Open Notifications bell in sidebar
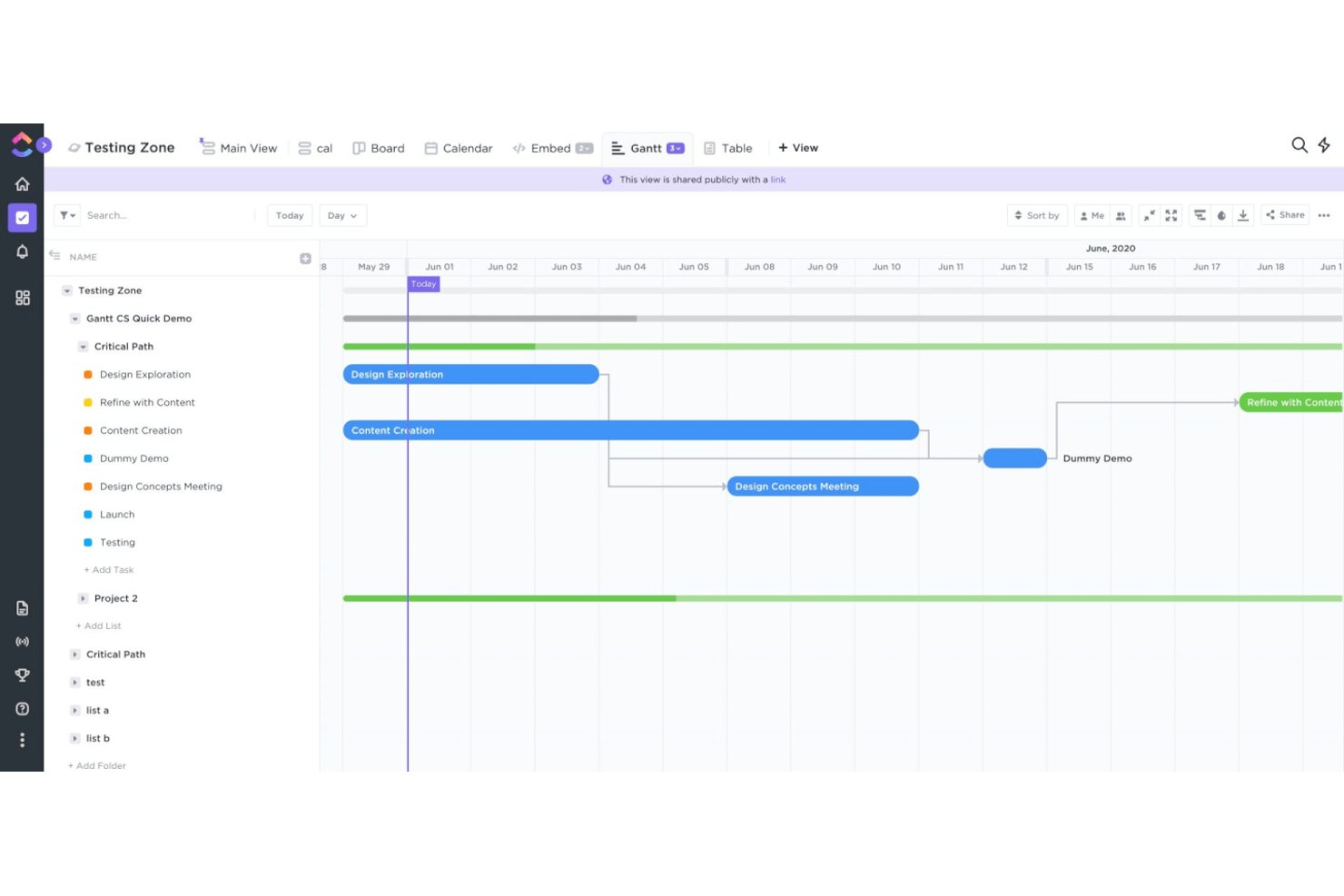 22,252
